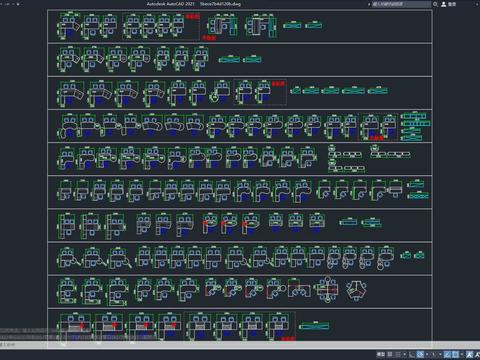Toggle snap mode in the status bar
The image size is (480, 360).
pos(397,354)
